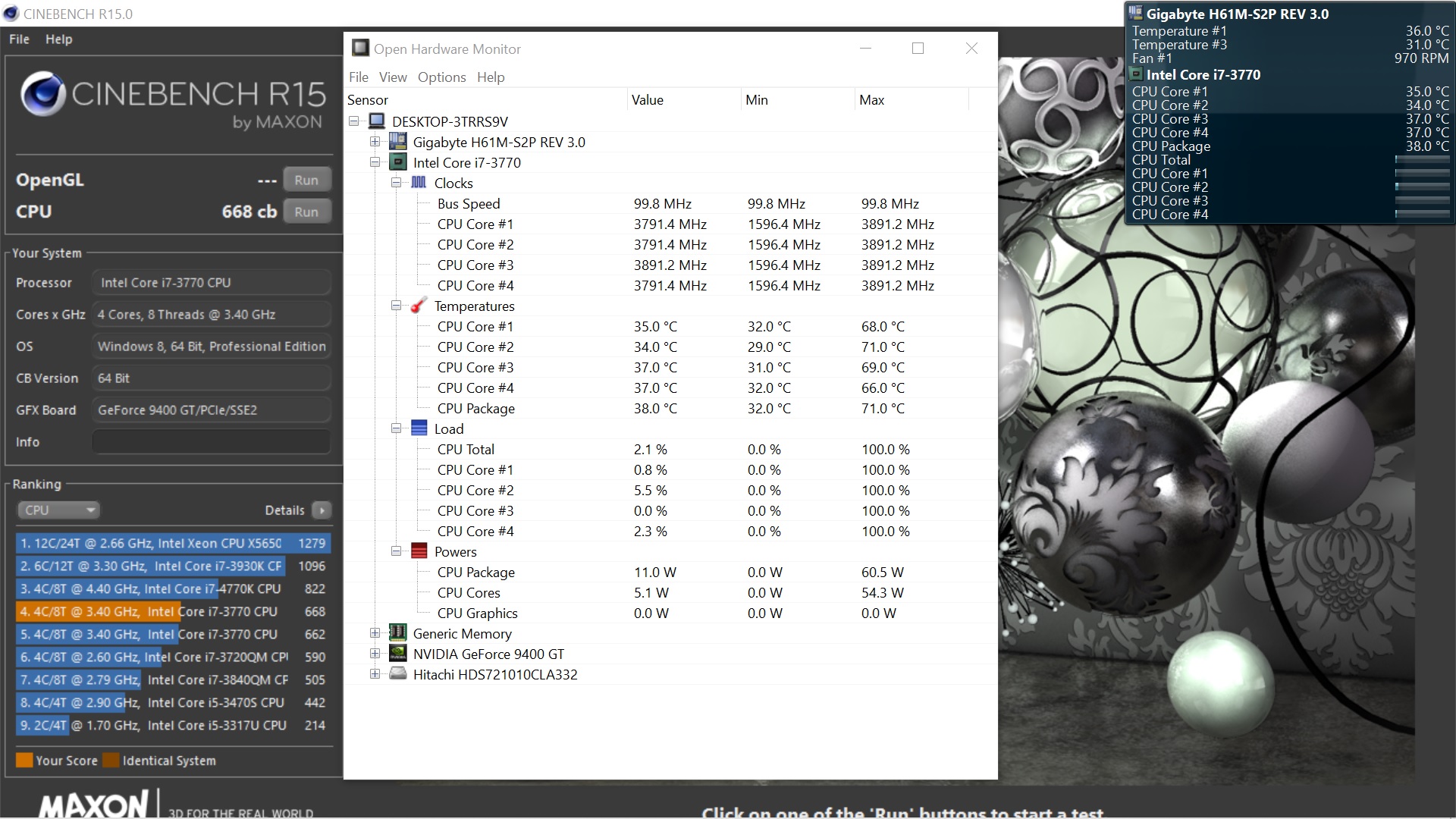Click the Gigabyte icon in the desktop gadget
The width and height of the screenshot is (1456, 819).
(x=1135, y=13)
